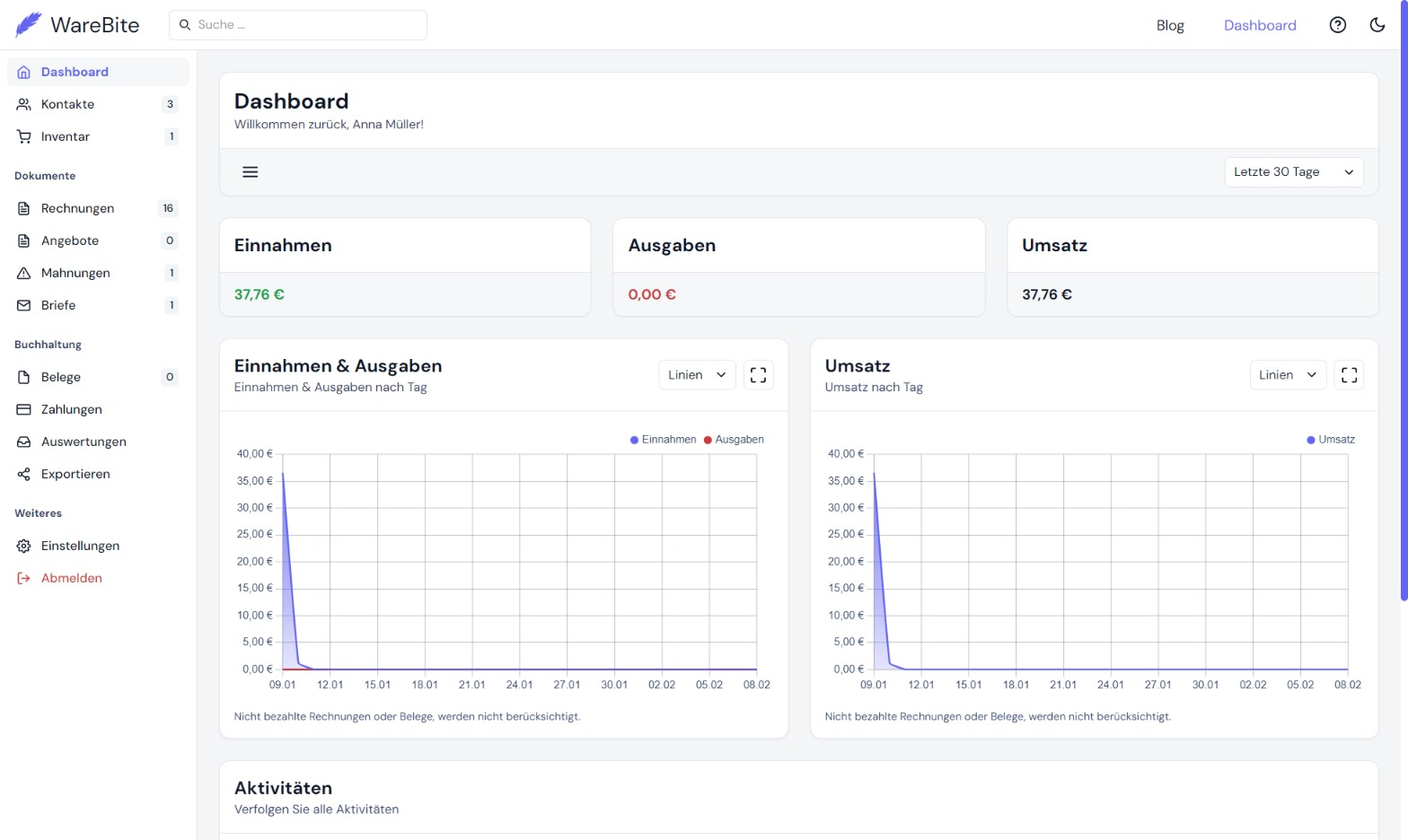
Task: Log out via Abmelden link
Action: 72,578
